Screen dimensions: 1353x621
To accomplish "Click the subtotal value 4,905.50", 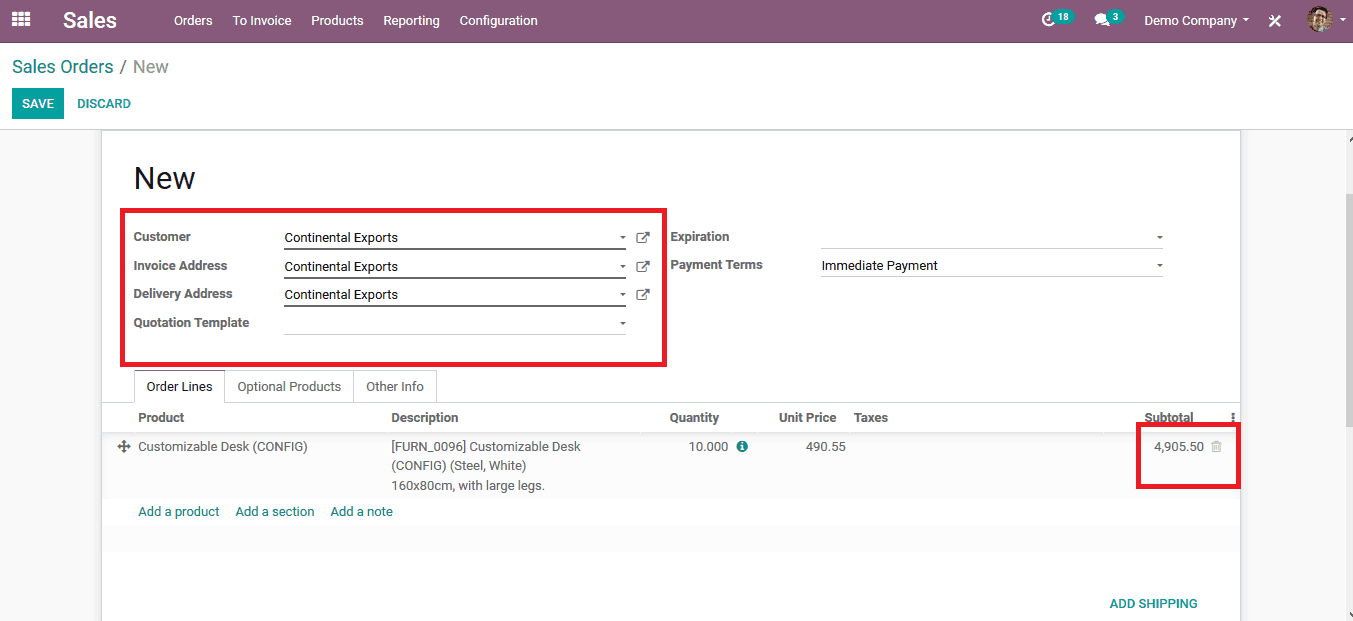I will [x=1179, y=447].
